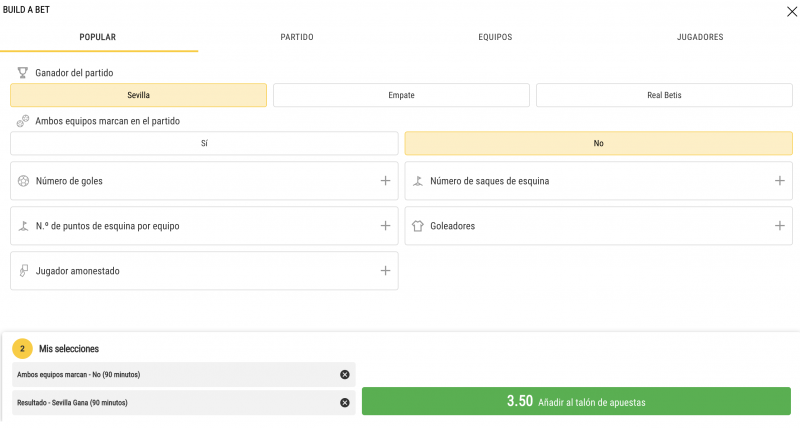This screenshot has height=428, width=800.
Task: Click the card icon for Jugador amonestado
Action: [23, 271]
